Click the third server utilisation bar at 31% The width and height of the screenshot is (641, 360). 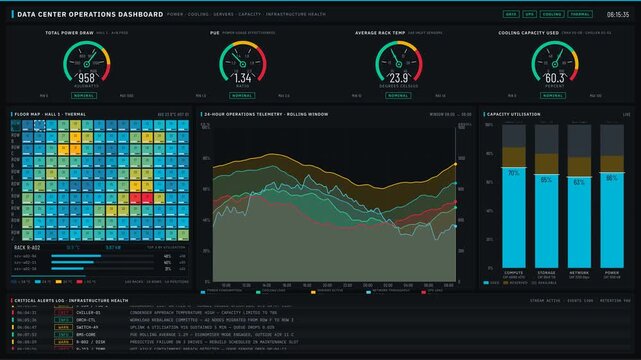coord(102,269)
